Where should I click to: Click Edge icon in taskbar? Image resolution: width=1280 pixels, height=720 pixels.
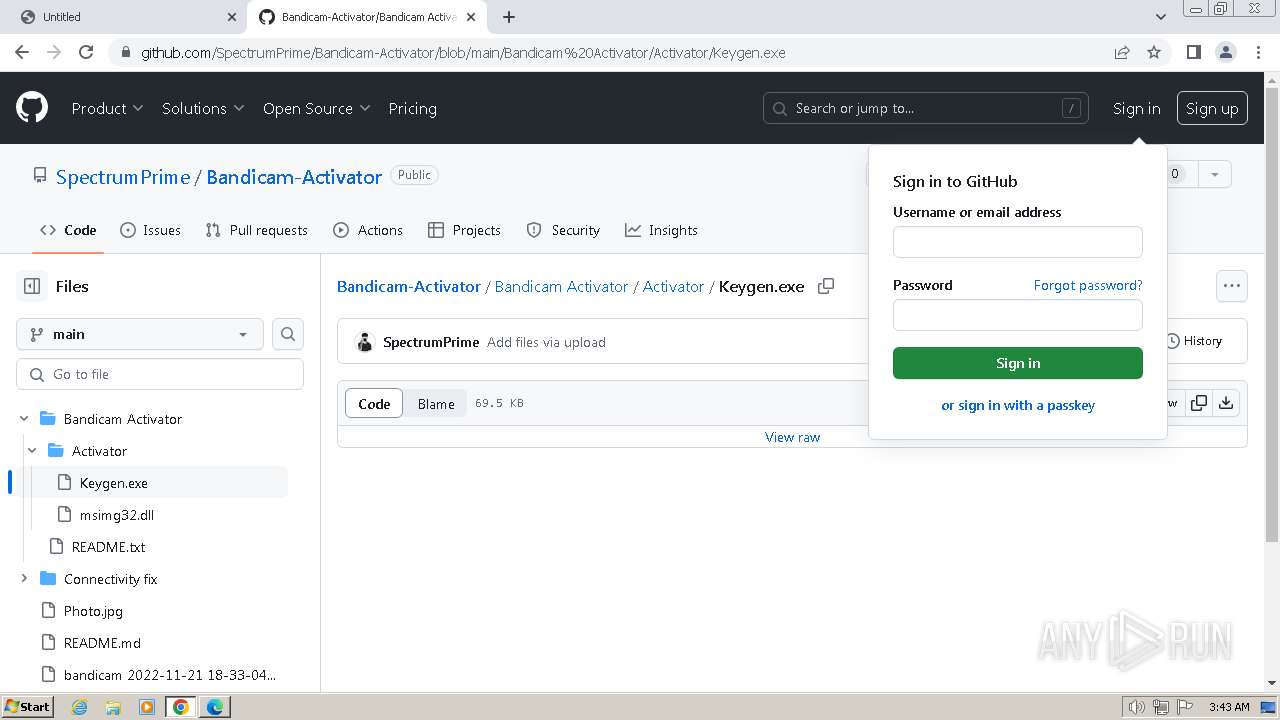click(215, 707)
